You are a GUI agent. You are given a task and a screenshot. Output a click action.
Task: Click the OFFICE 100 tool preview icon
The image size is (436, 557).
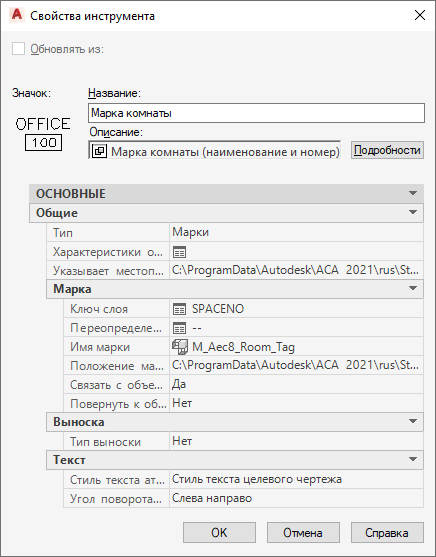click(x=43, y=134)
